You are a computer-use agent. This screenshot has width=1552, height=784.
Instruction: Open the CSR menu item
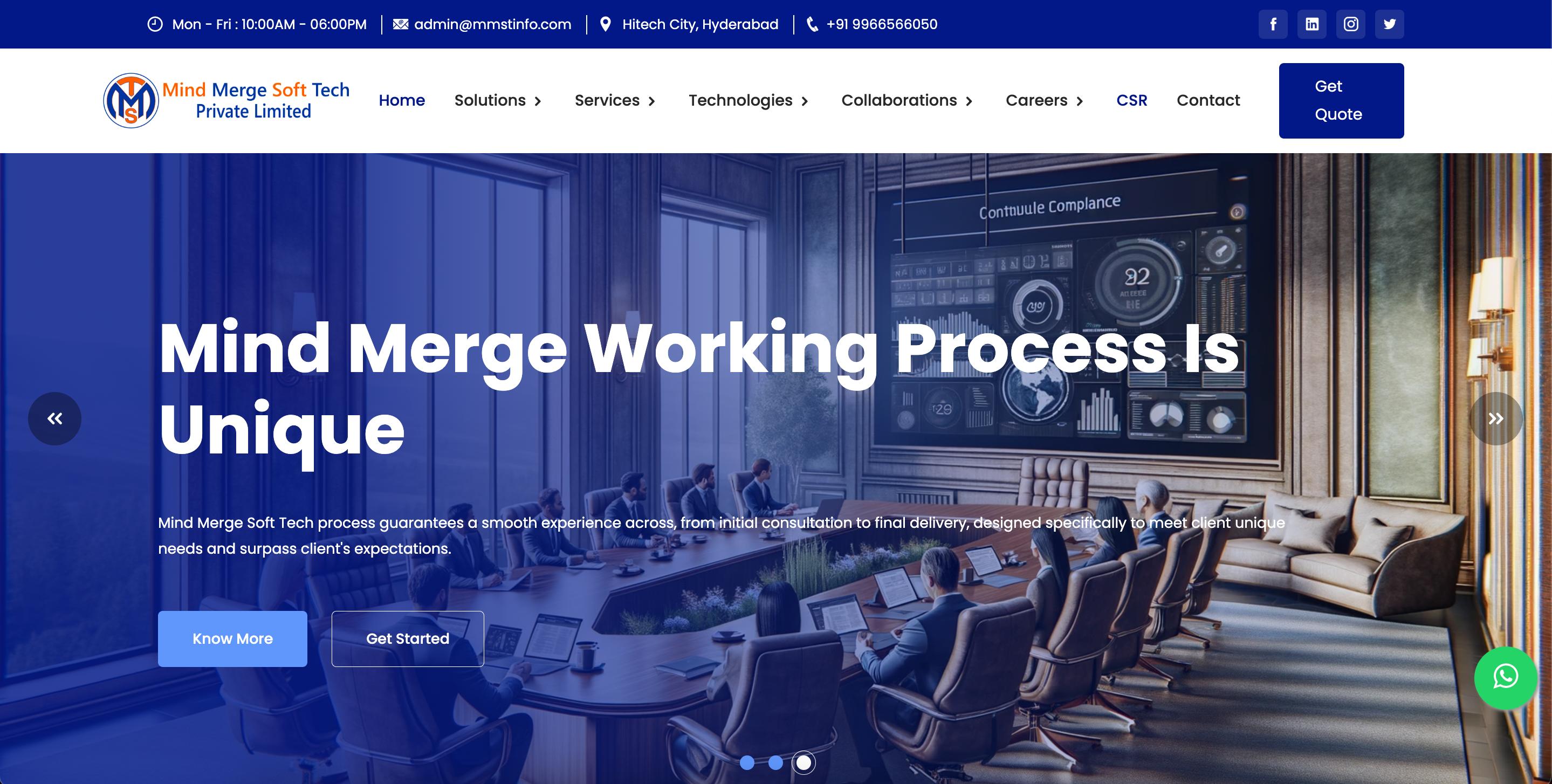coord(1131,101)
